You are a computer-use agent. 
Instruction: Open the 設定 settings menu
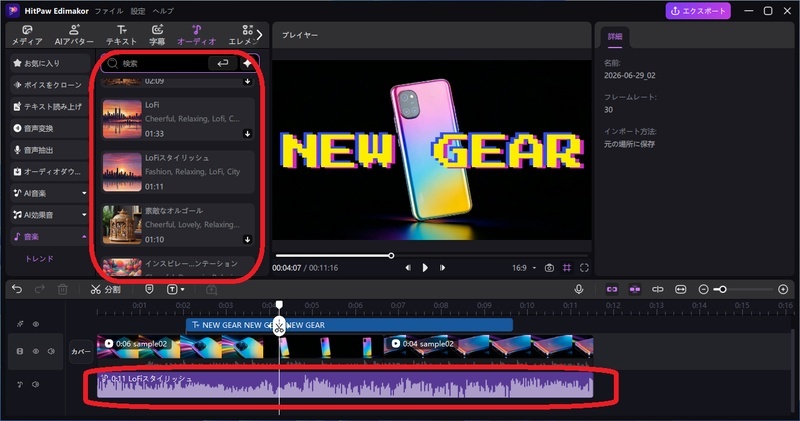point(138,11)
